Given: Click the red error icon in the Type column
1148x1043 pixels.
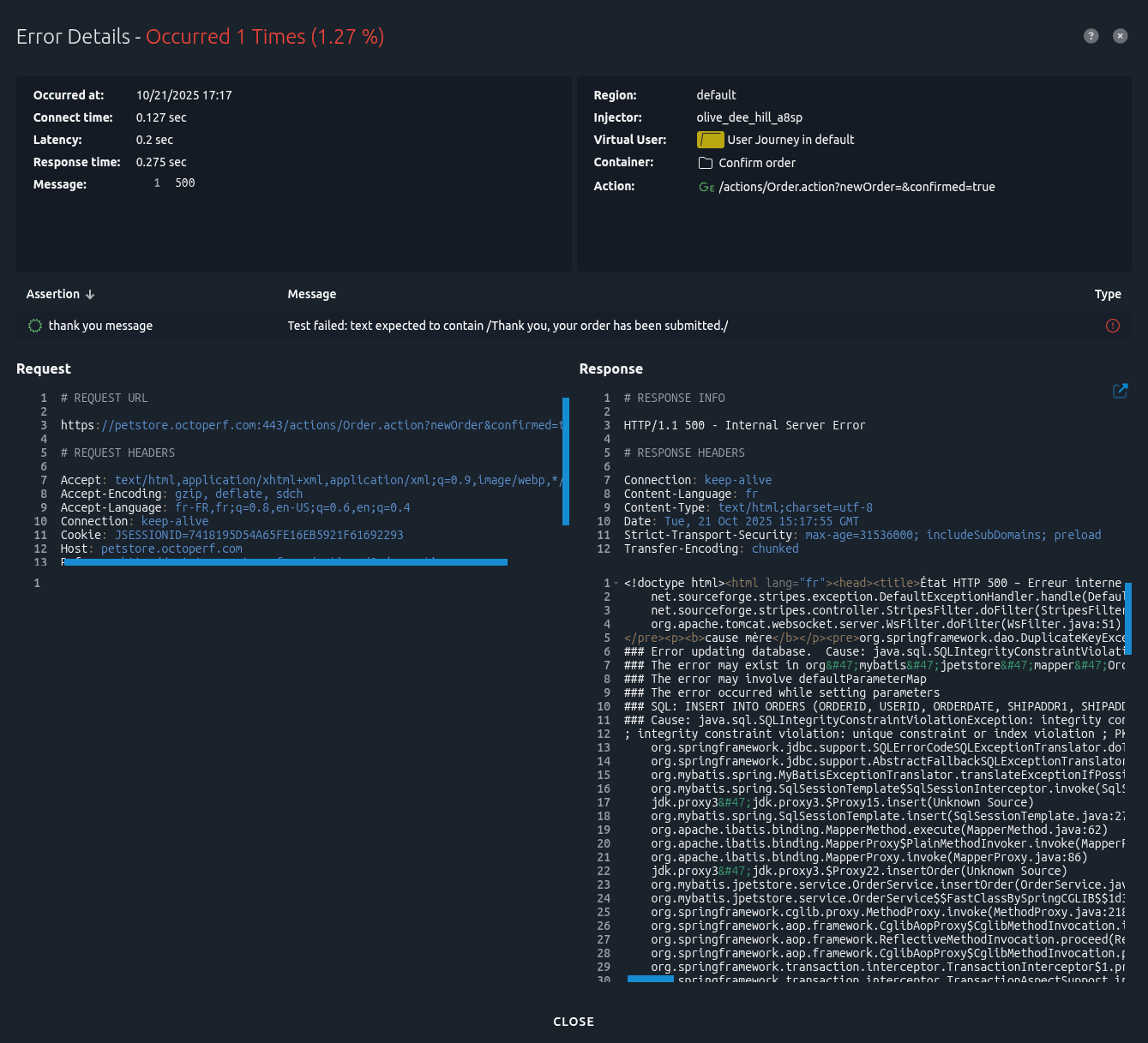Looking at the screenshot, I should coord(1112,326).
